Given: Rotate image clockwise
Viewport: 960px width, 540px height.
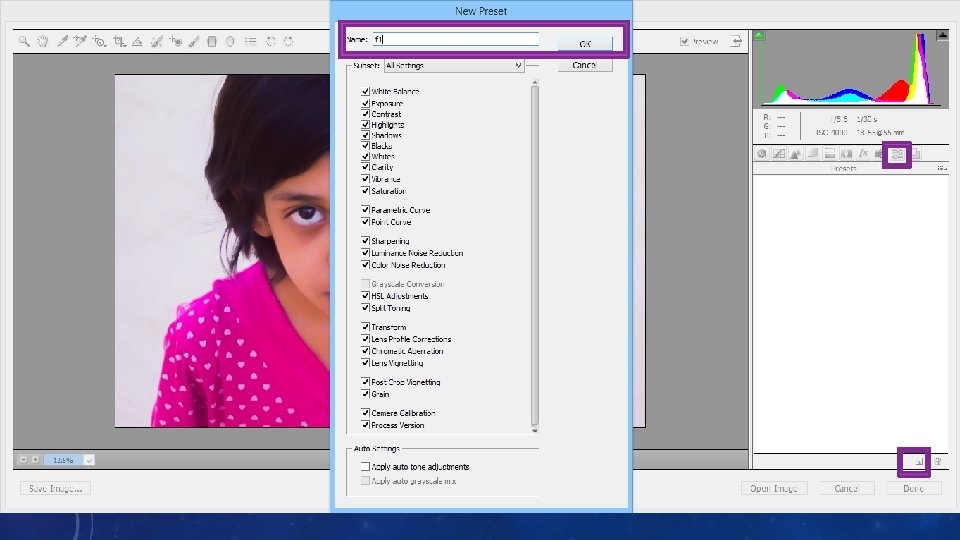Looking at the screenshot, I should 288,41.
